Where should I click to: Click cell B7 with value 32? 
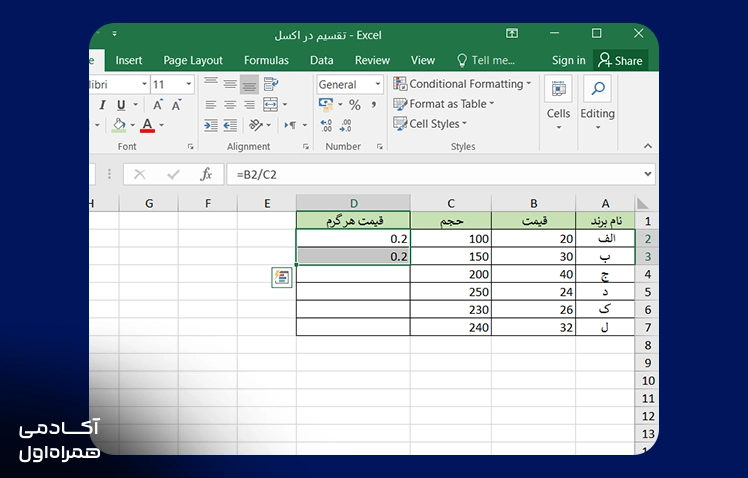tap(533, 328)
